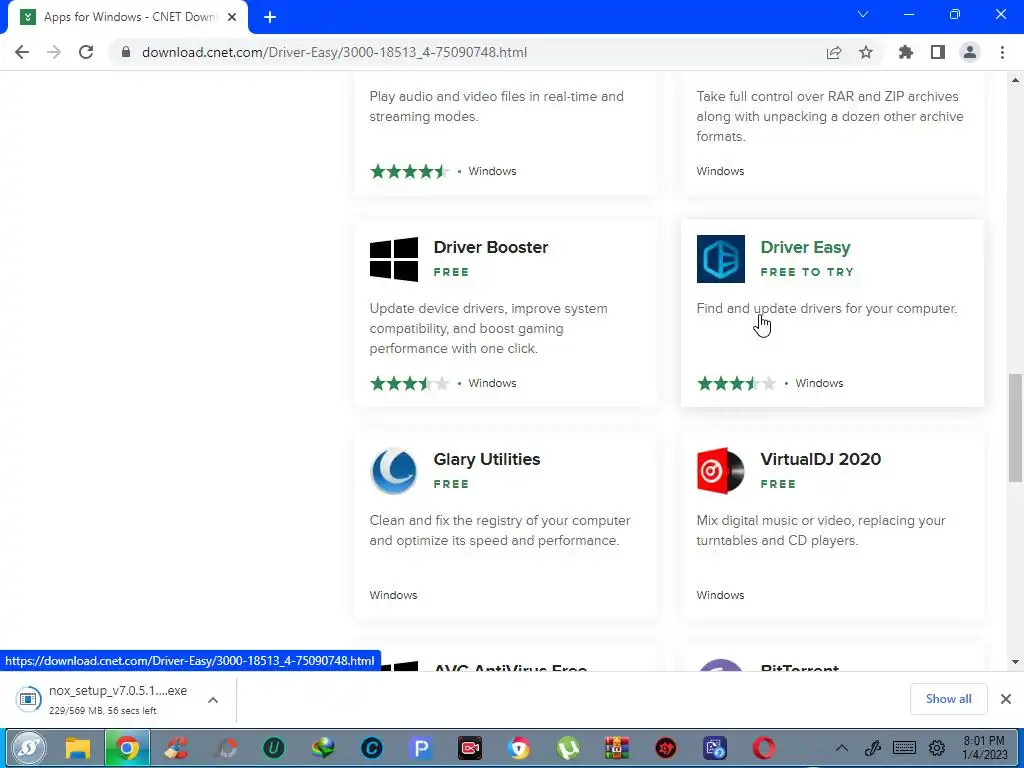The width and height of the screenshot is (1024, 768).
Task: Open the blue C circle taskbar icon
Action: [x=372, y=748]
